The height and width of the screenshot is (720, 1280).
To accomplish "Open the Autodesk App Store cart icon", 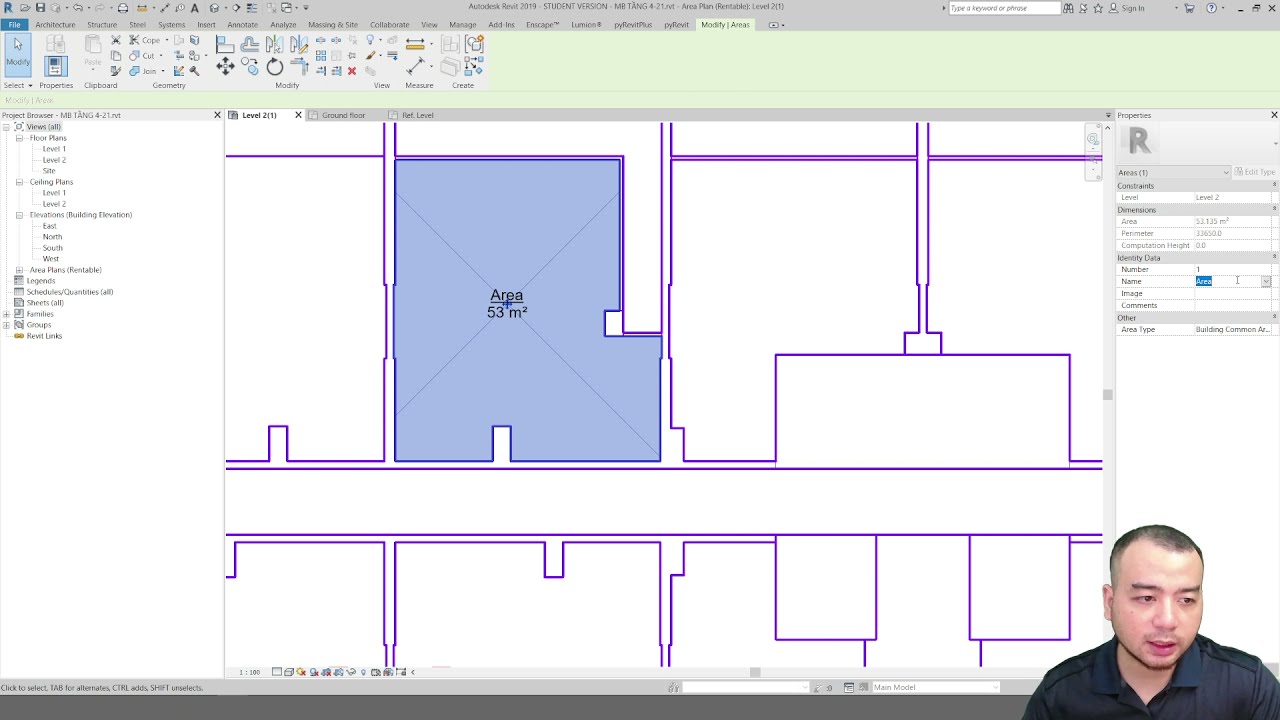I will click(1189, 8).
